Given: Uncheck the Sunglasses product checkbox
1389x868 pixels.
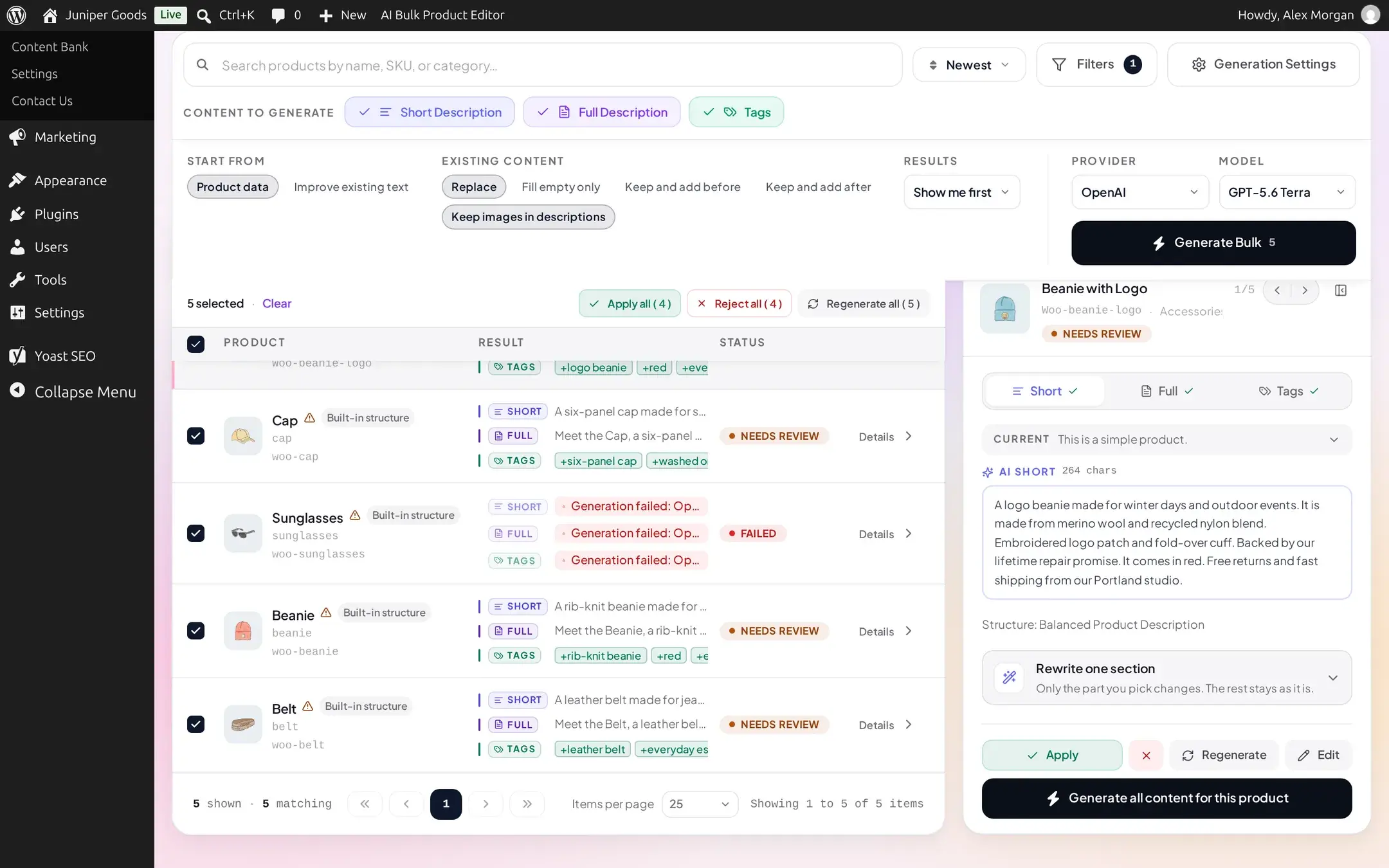Looking at the screenshot, I should [x=195, y=534].
